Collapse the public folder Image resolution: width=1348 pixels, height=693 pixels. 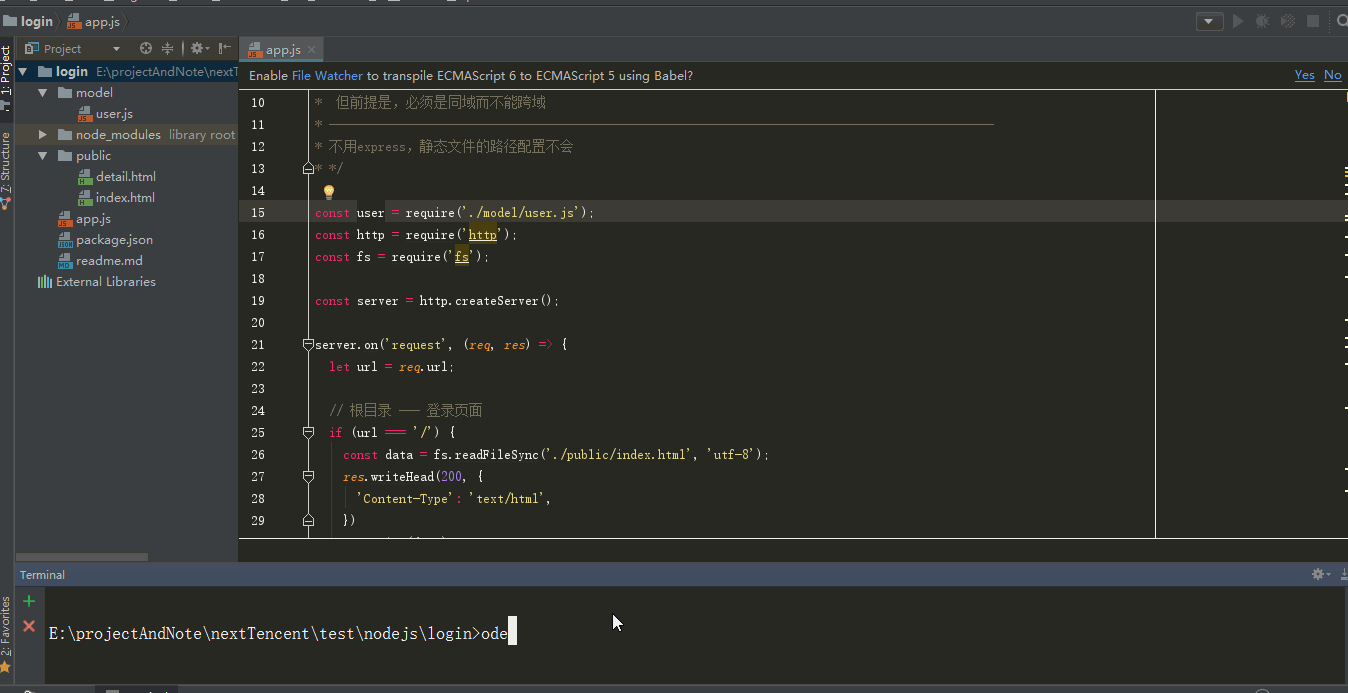pos(43,156)
